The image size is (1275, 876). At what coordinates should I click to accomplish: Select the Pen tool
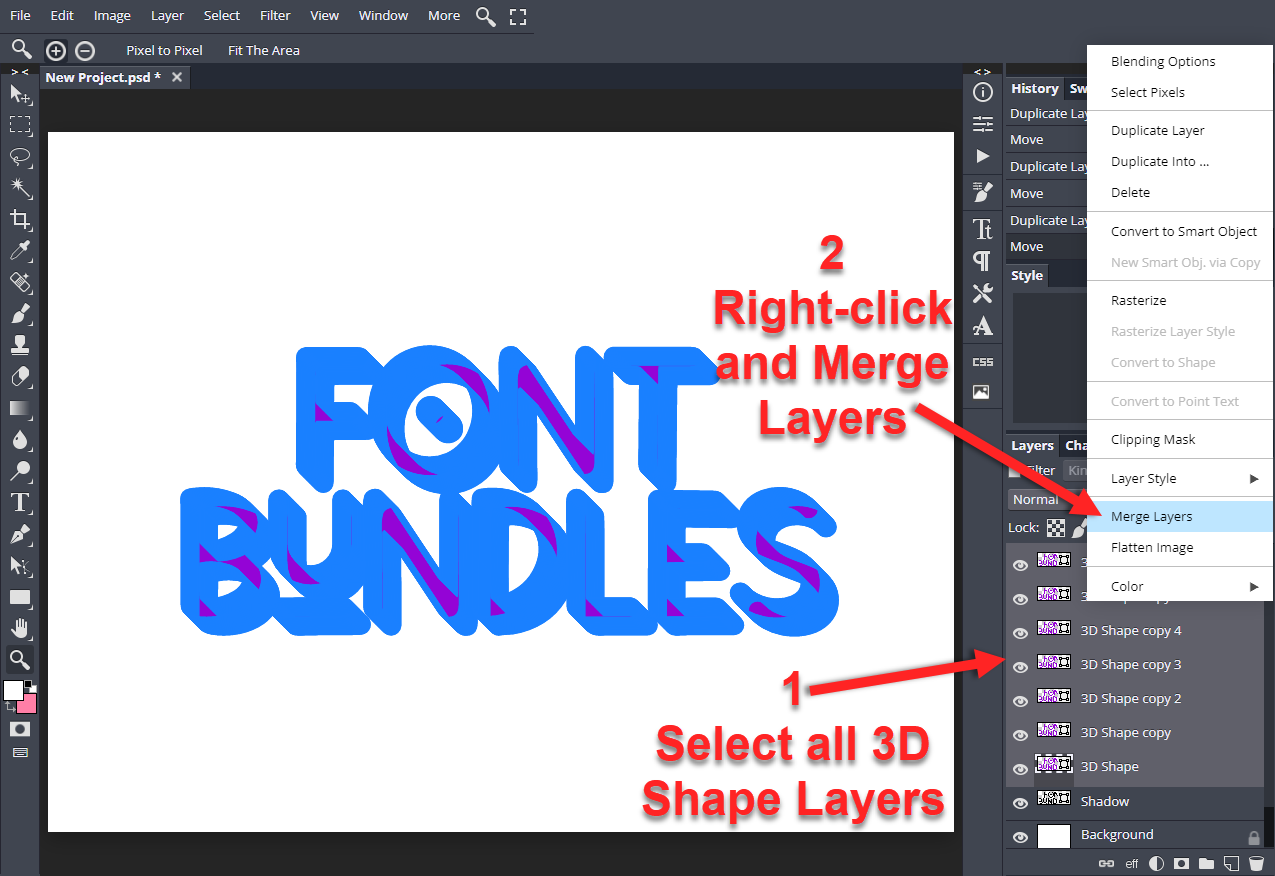[x=20, y=534]
